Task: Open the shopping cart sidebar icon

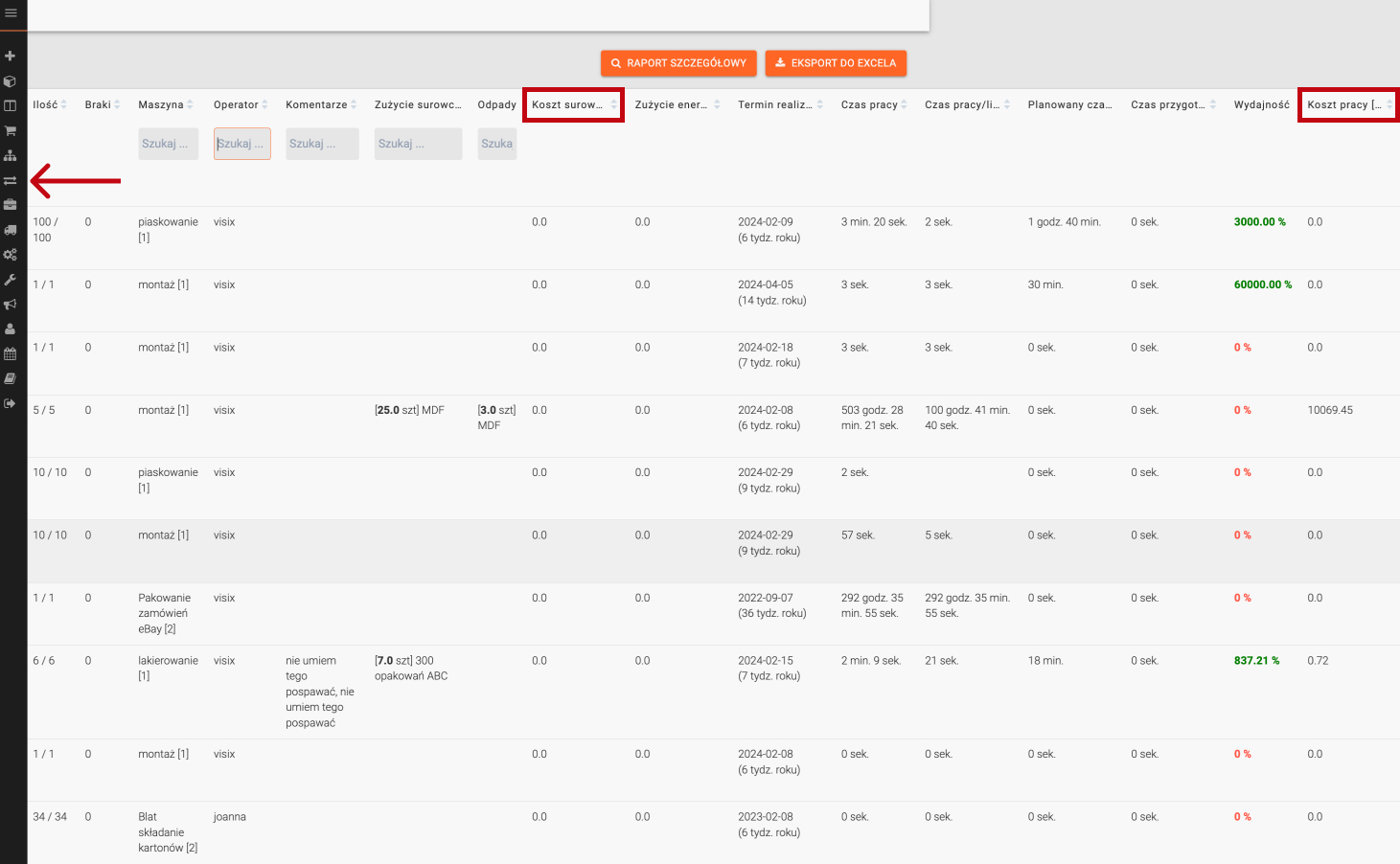Action: click(x=11, y=130)
